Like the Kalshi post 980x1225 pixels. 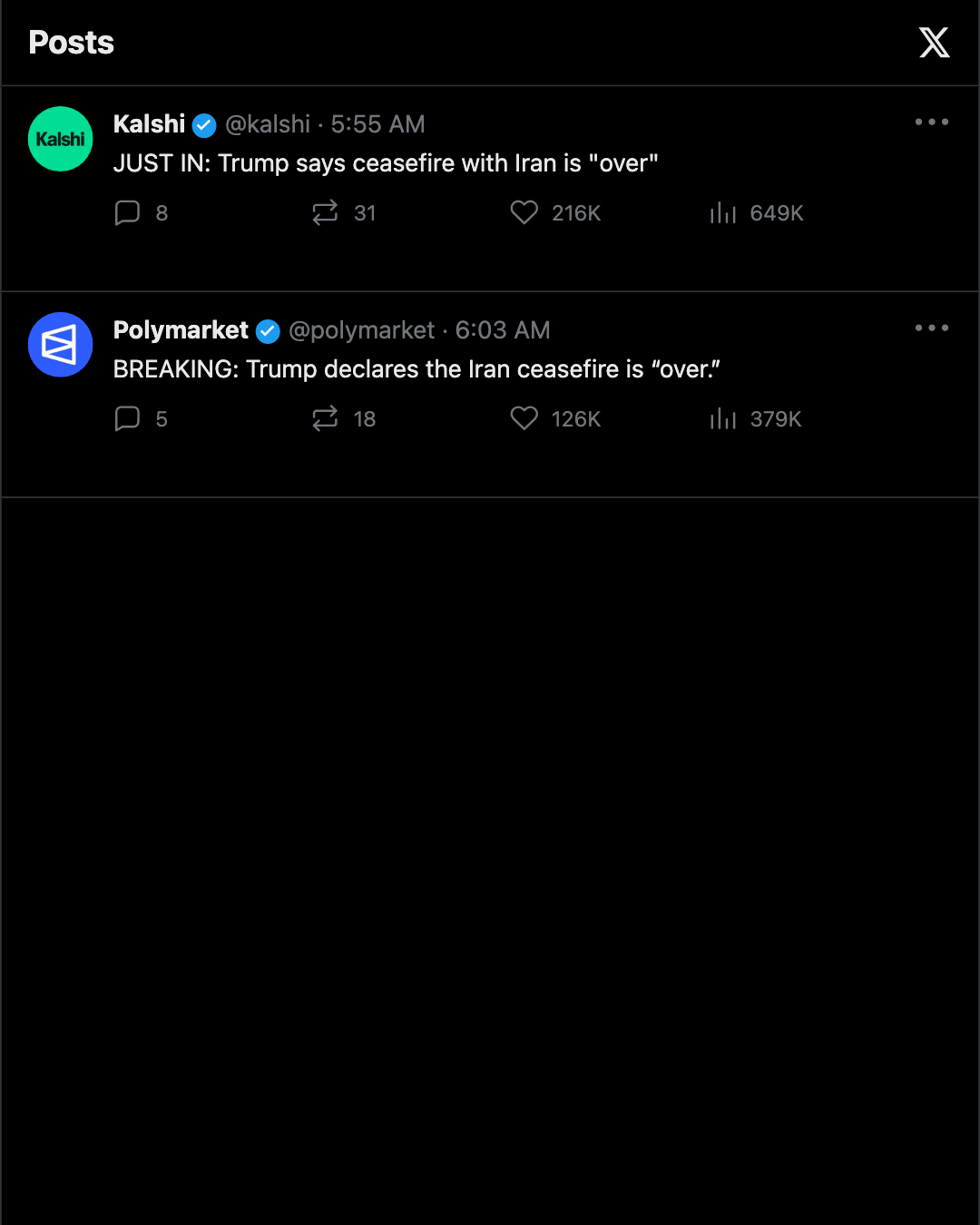(x=555, y=212)
